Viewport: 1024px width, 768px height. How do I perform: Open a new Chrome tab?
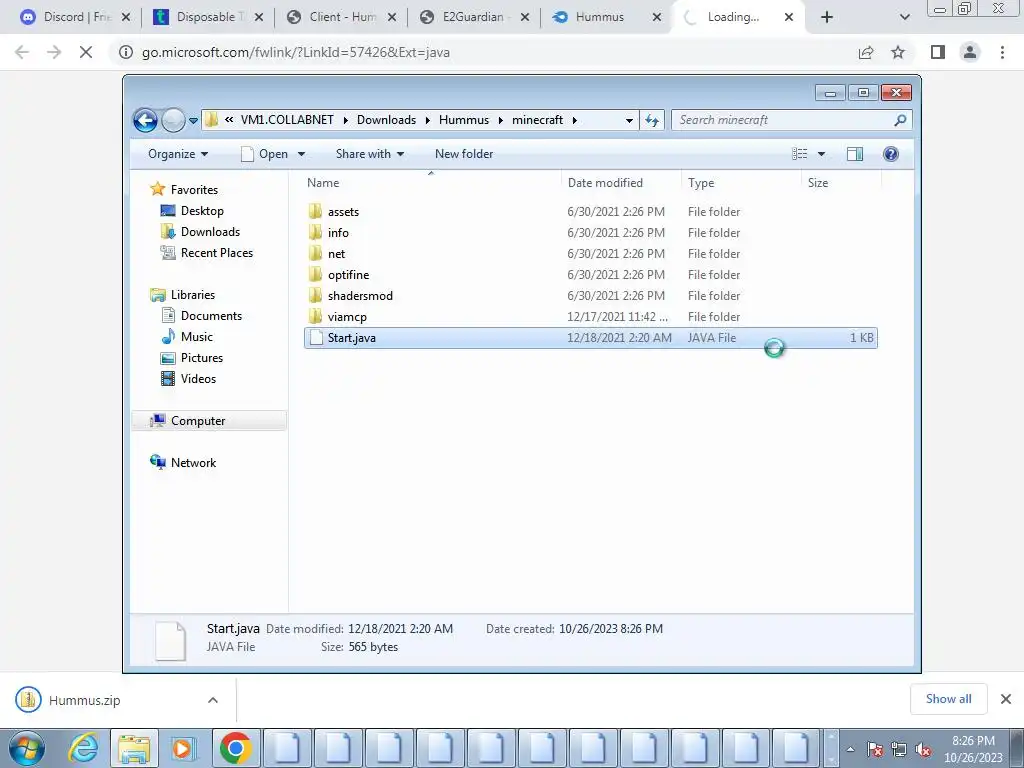(x=827, y=17)
